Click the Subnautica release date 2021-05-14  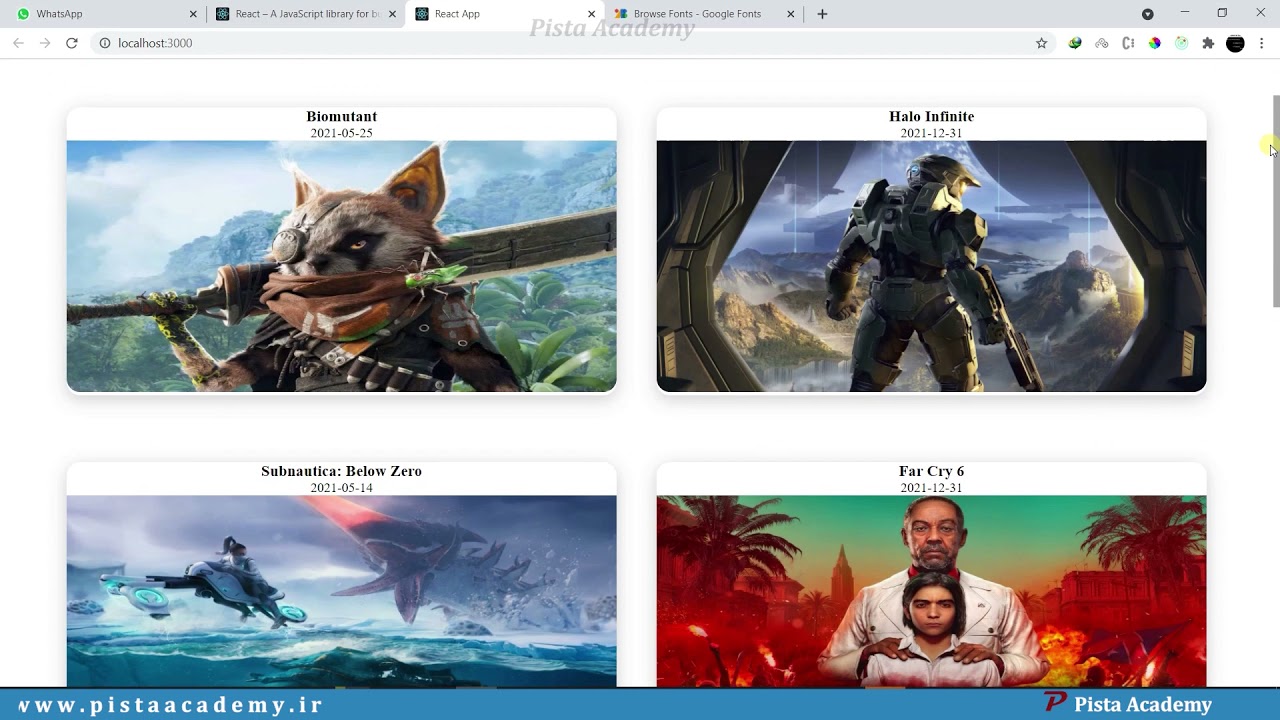pyautogui.click(x=341, y=488)
